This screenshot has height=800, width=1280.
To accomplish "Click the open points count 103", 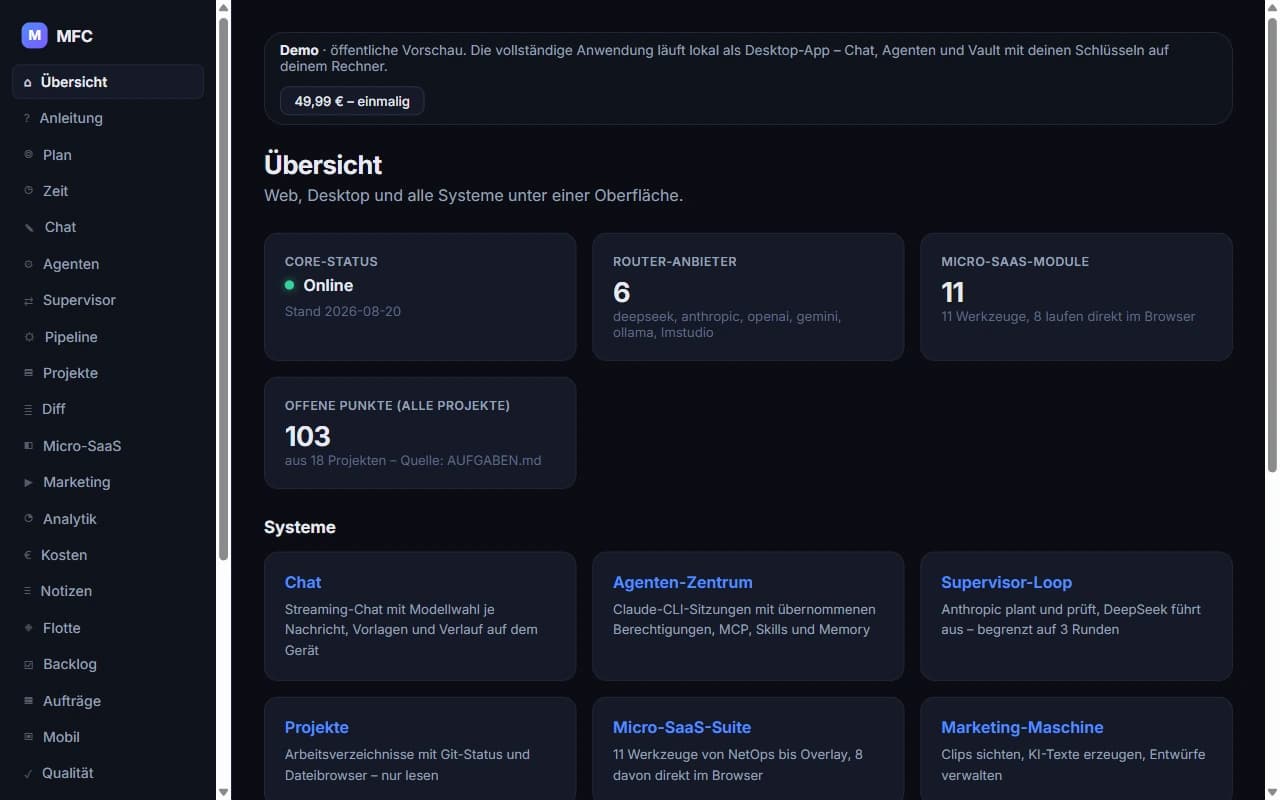I will [x=308, y=436].
